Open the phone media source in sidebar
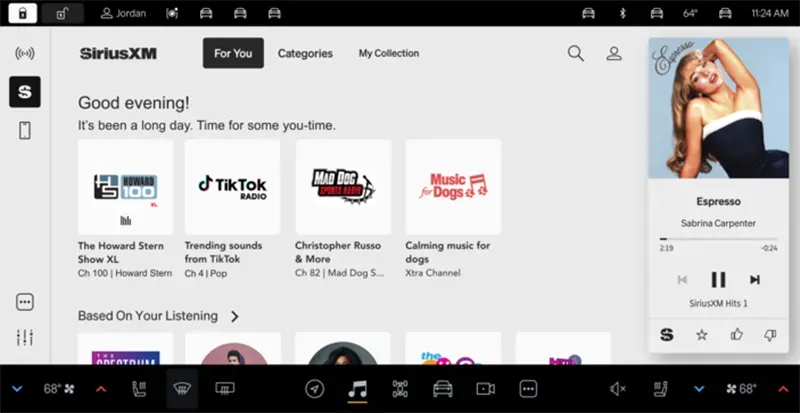The width and height of the screenshot is (800, 413). click(x=25, y=130)
